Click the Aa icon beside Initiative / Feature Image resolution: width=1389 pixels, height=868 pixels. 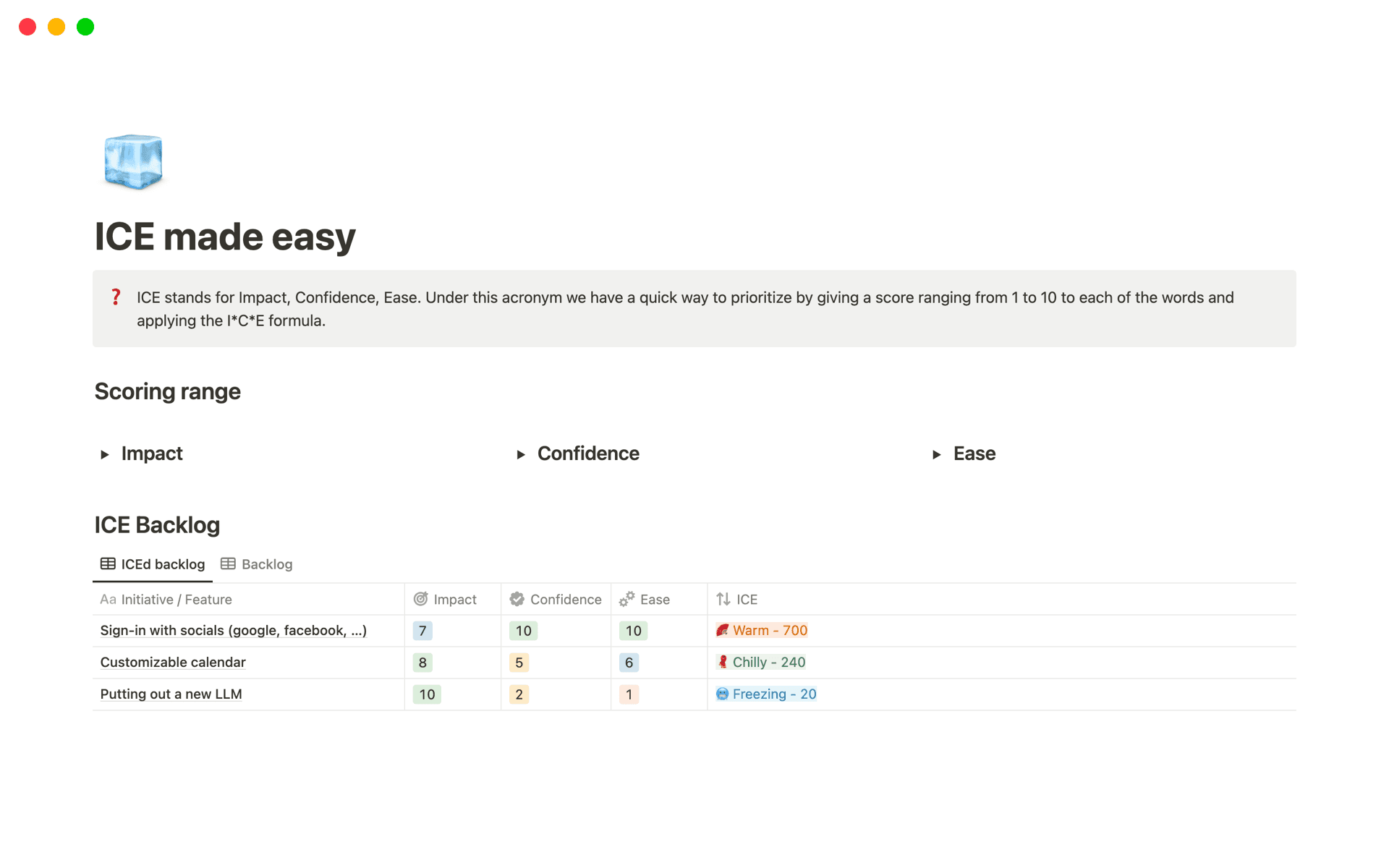click(108, 599)
